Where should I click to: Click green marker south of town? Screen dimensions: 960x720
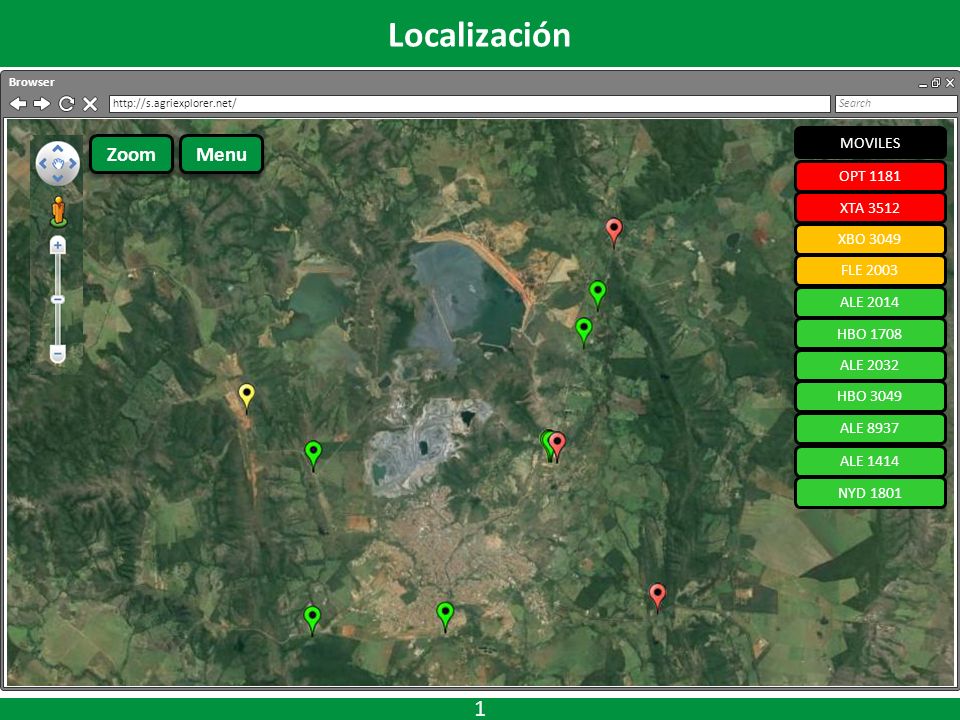tap(445, 616)
